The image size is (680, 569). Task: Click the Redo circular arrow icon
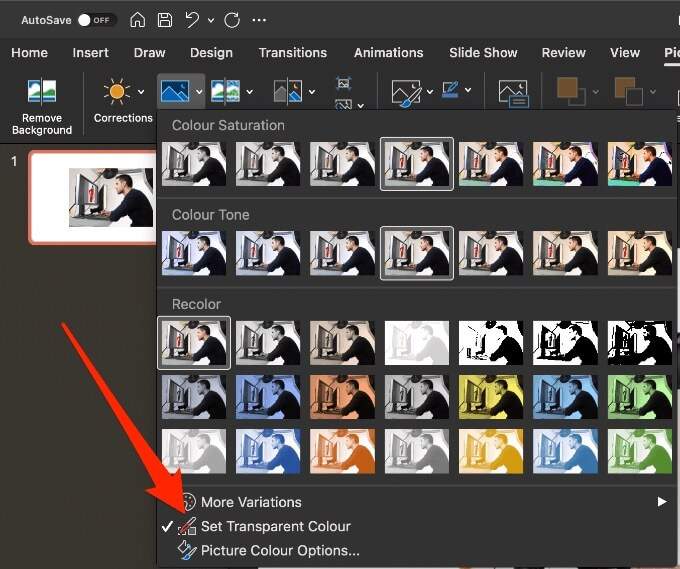click(232, 20)
